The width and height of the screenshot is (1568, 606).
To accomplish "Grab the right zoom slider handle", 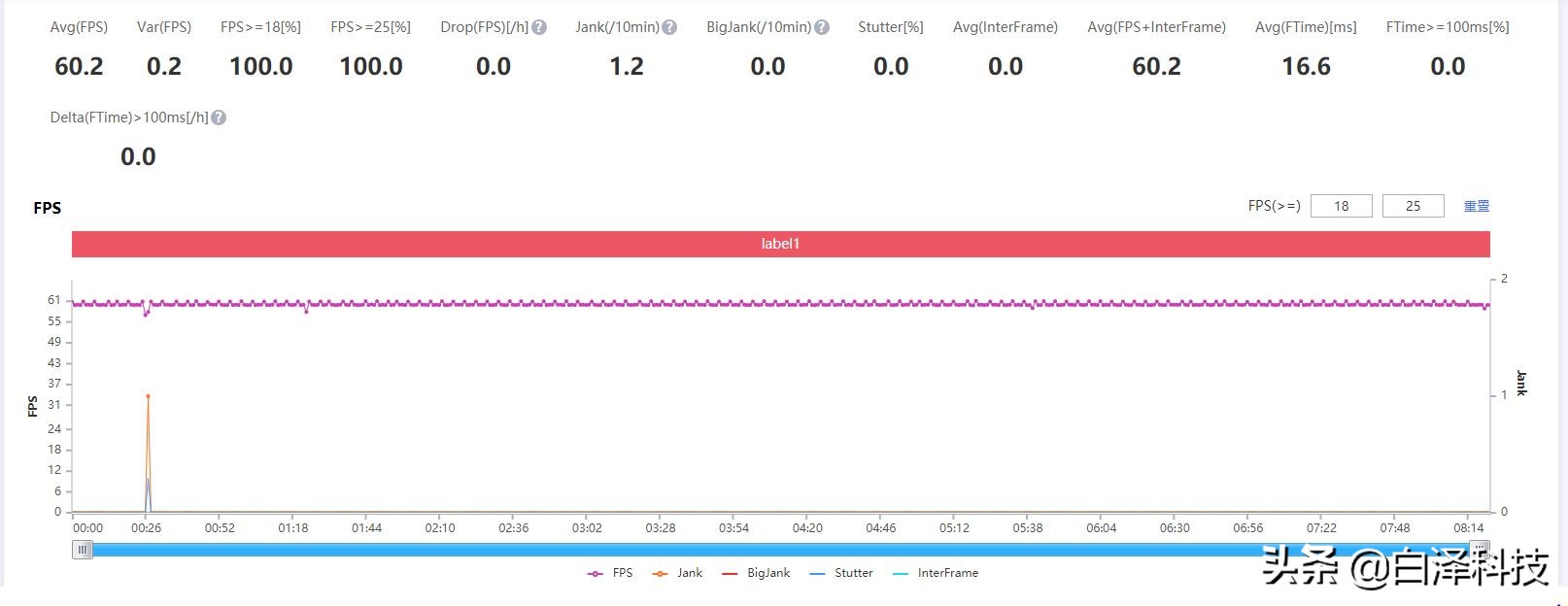I will coord(1480,549).
